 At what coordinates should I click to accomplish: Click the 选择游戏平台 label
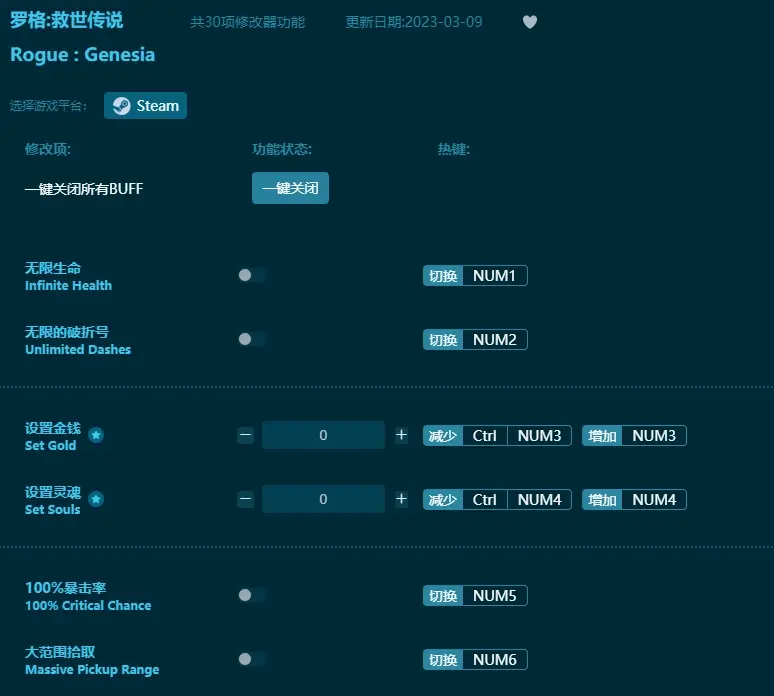pos(48,106)
